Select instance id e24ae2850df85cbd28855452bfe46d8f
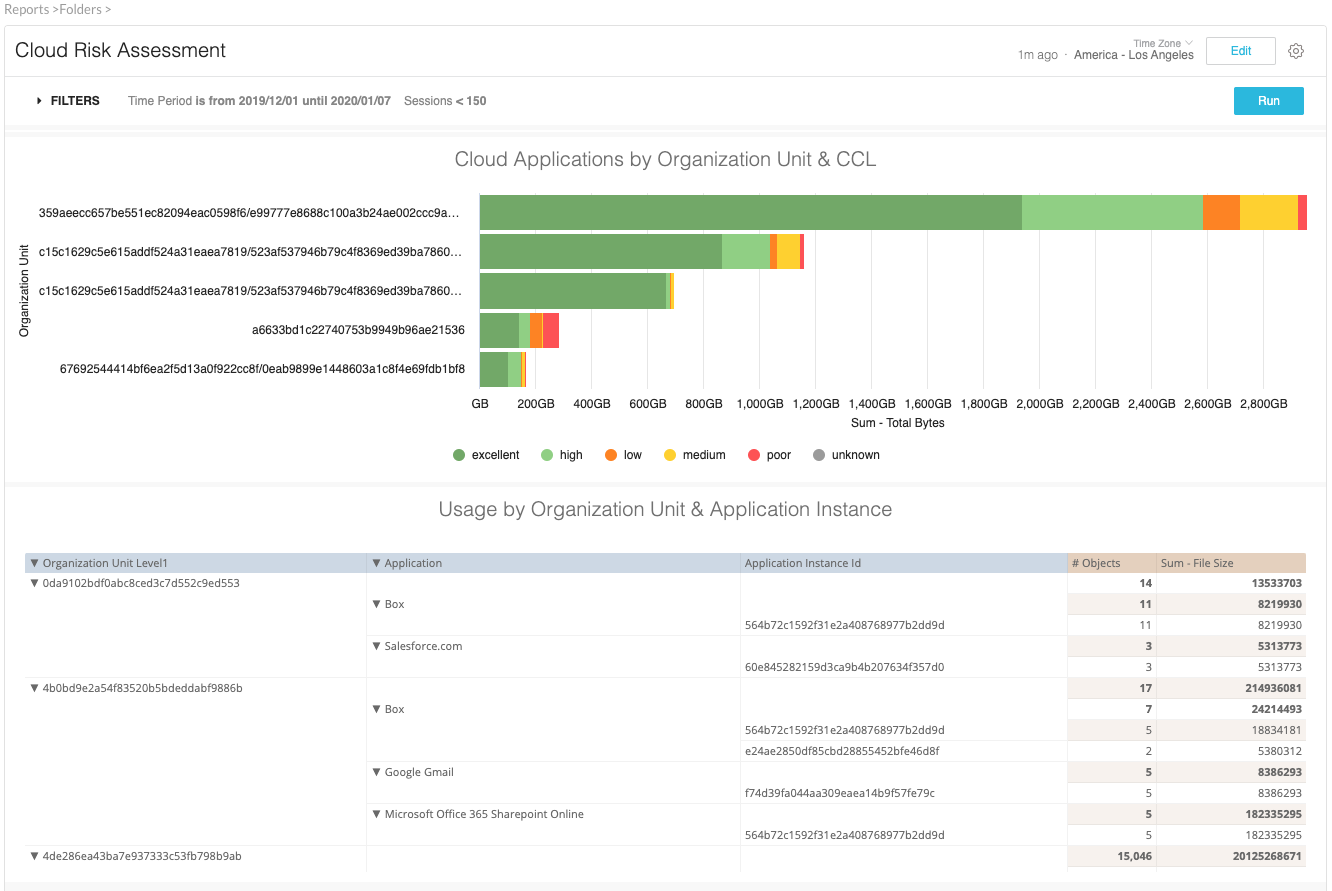1332x891 pixels. coord(842,751)
